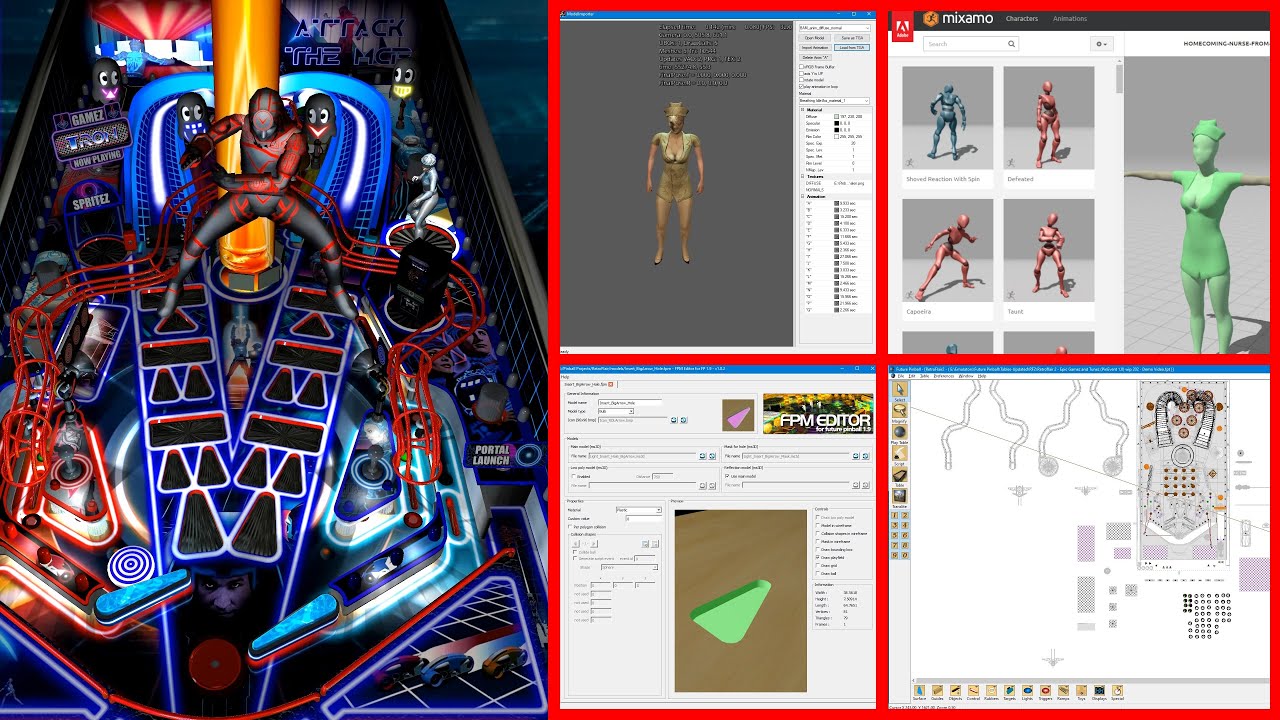Uncheck play animation in loop
The height and width of the screenshot is (720, 1280).
[802, 87]
